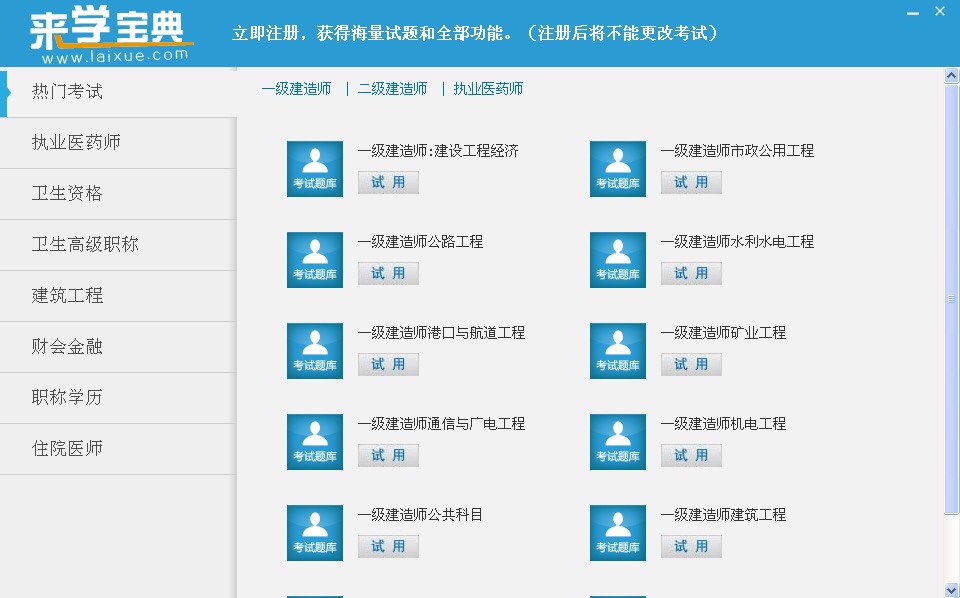
Task: Open the 水利水电工程 question bank icon
Action: tap(617, 259)
